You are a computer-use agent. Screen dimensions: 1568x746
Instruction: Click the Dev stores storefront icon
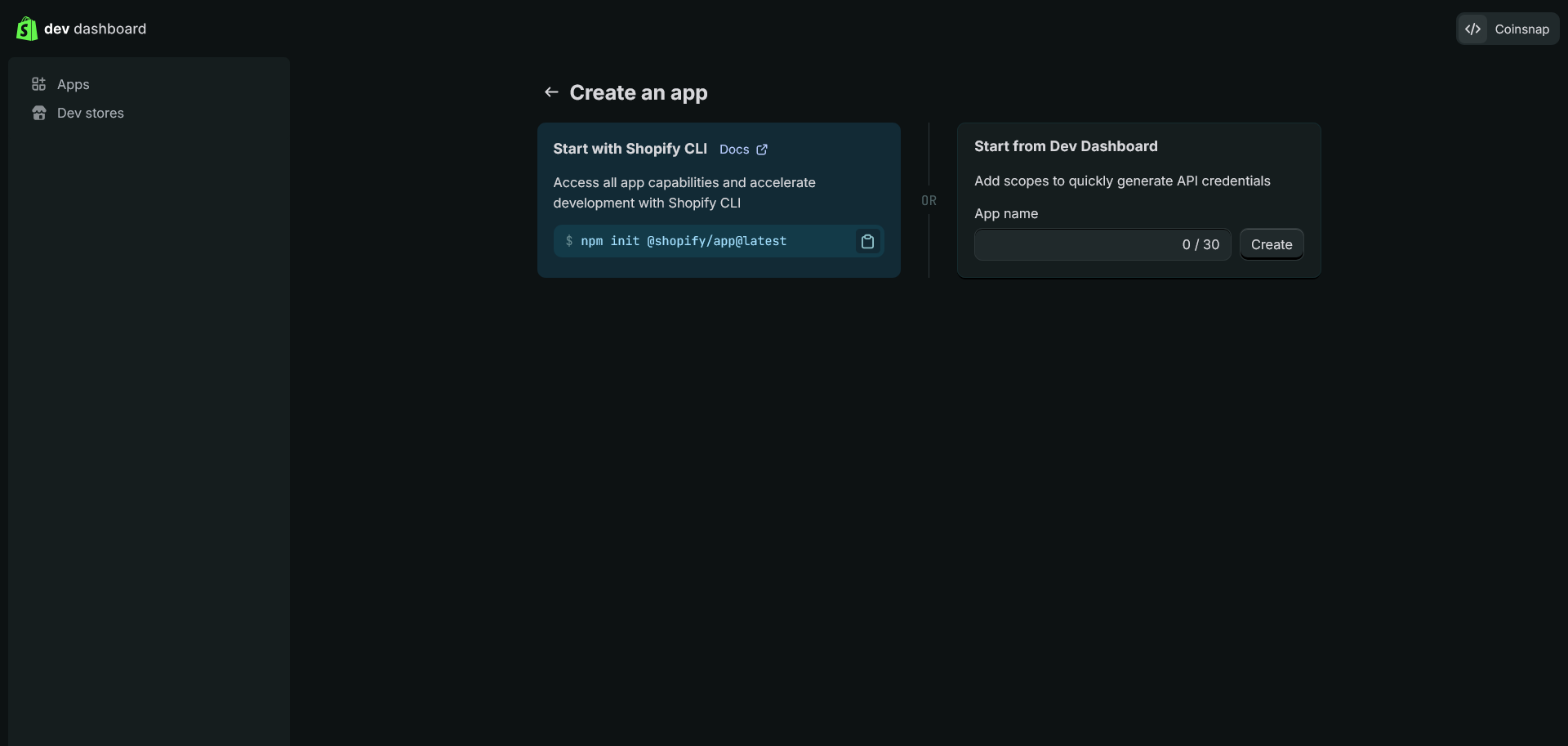(38, 113)
